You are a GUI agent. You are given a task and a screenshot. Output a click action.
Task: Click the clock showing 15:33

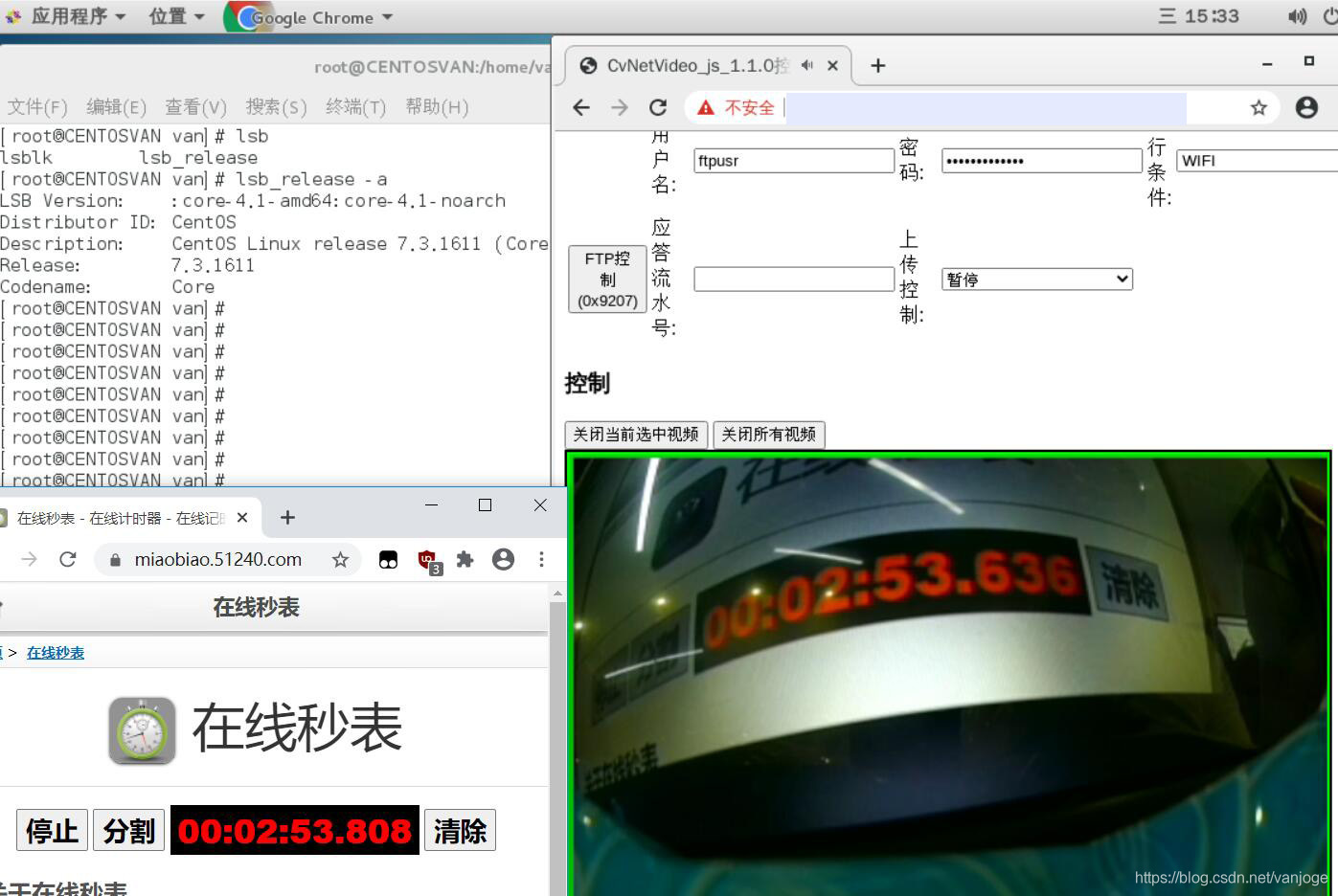(x=1212, y=16)
